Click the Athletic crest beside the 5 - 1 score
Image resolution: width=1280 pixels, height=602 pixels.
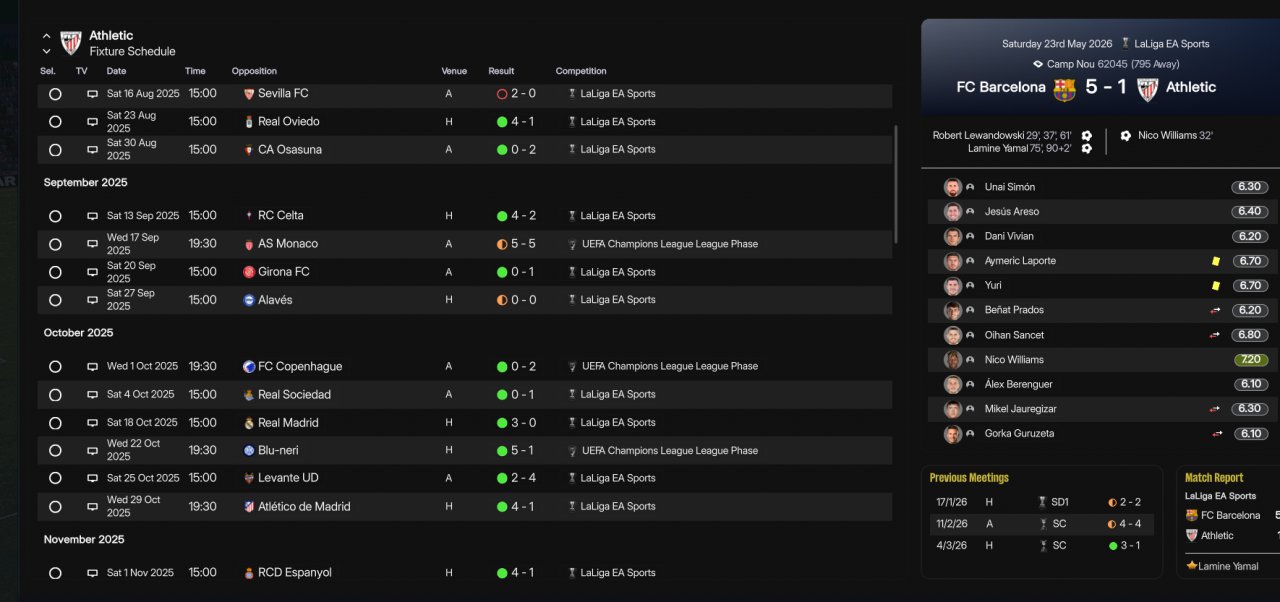point(1148,89)
